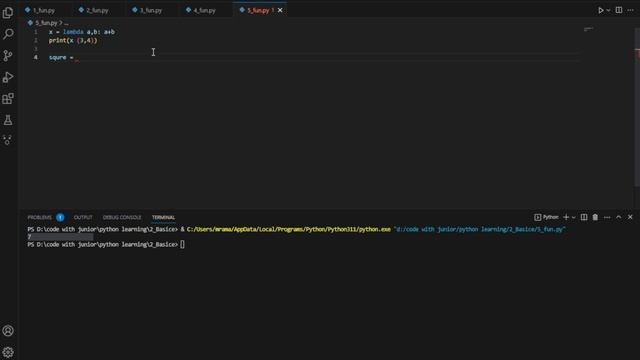Open the Accounts menu icon
This screenshot has height=360, width=640.
pos(8,331)
